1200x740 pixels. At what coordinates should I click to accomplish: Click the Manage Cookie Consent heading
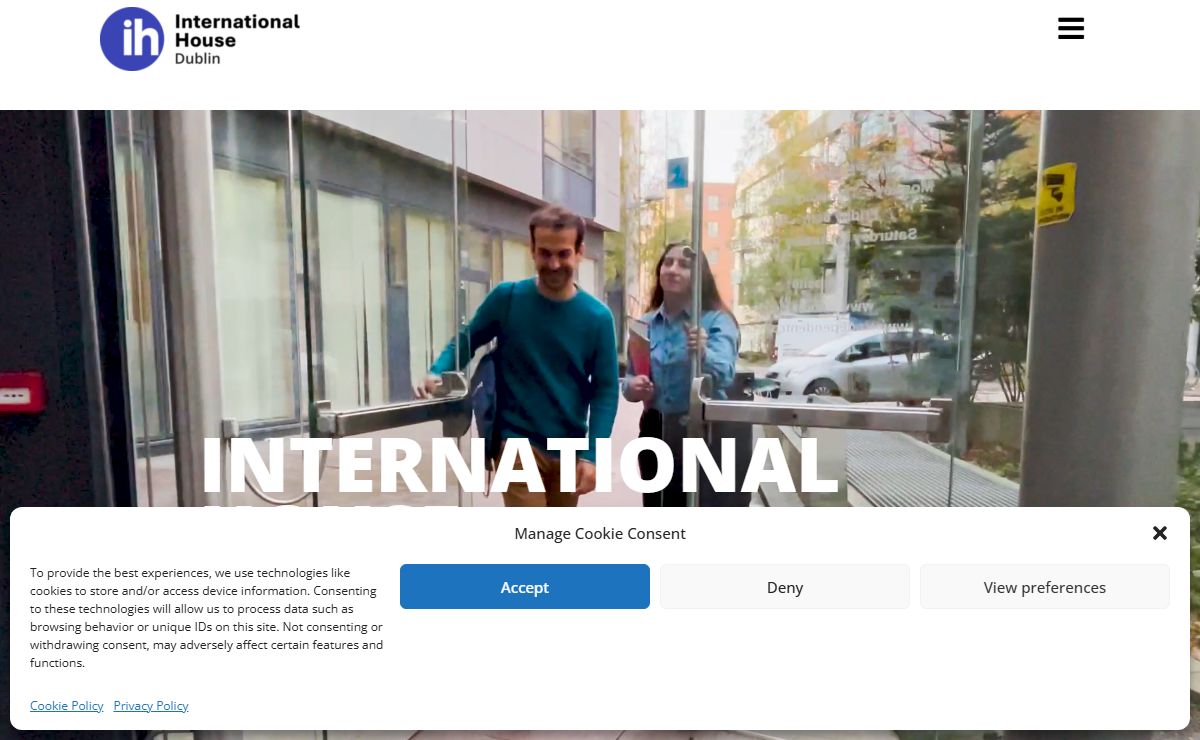(600, 534)
